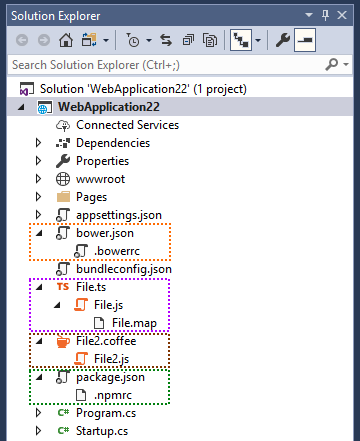Viewport: 360px width, 441px height.
Task: Click the search magnifier icon
Action: tap(332, 64)
